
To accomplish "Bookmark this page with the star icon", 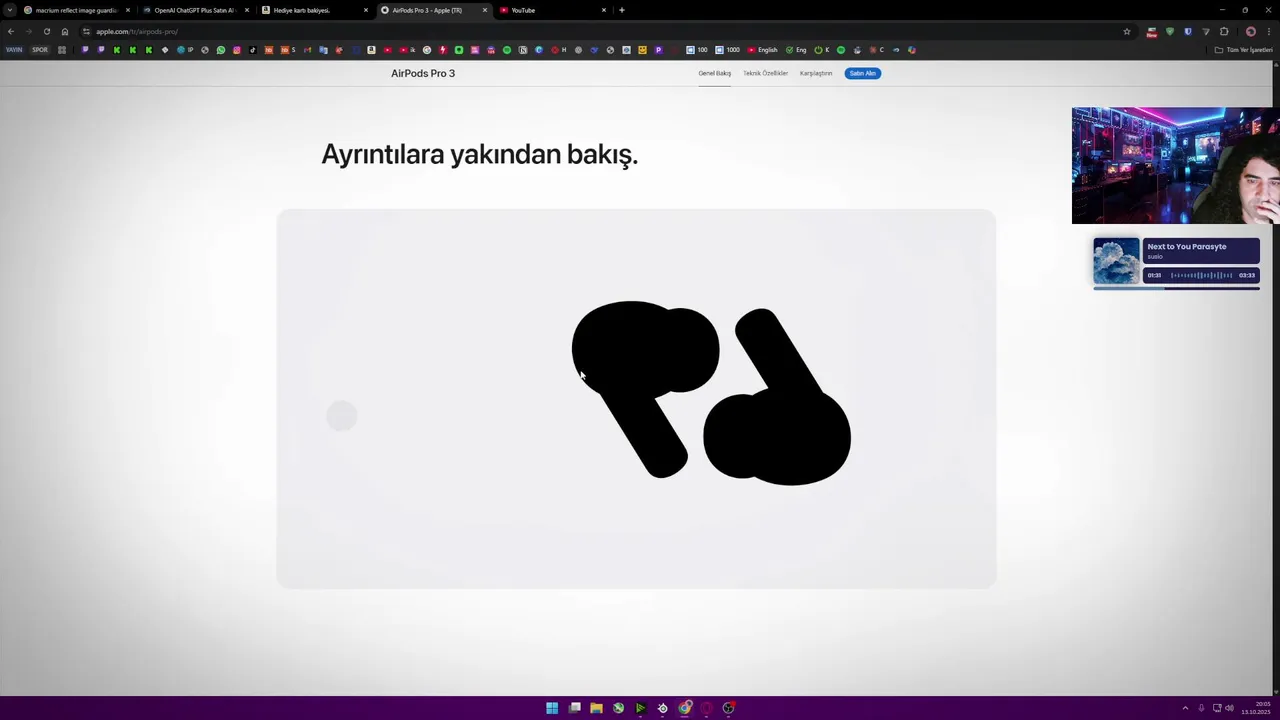I will tap(1127, 31).
